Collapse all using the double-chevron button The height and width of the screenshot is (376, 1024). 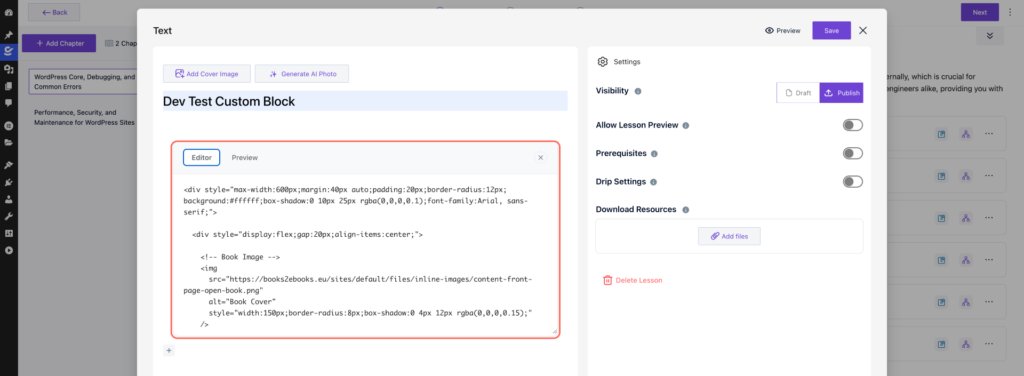tap(989, 36)
